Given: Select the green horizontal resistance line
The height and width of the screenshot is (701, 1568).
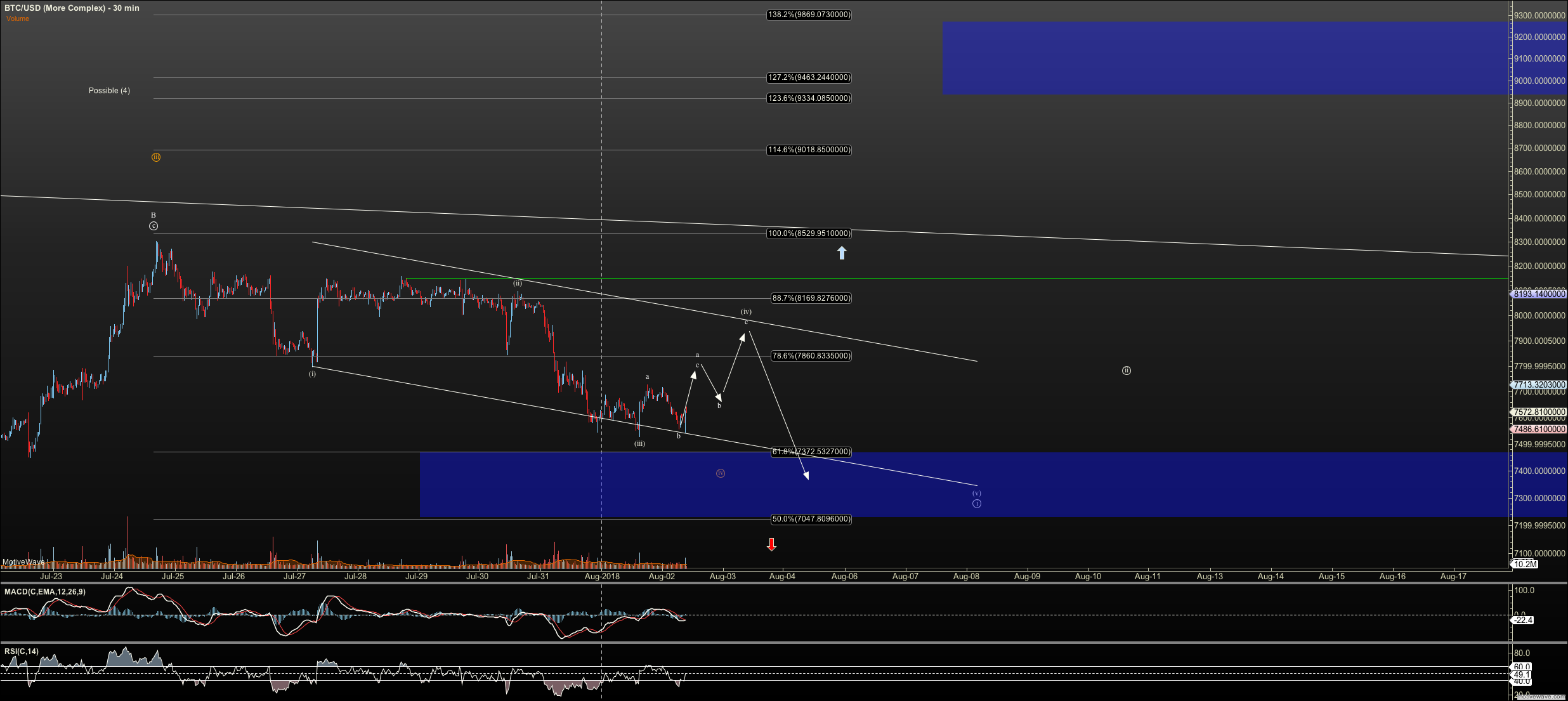Looking at the screenshot, I should click(957, 278).
